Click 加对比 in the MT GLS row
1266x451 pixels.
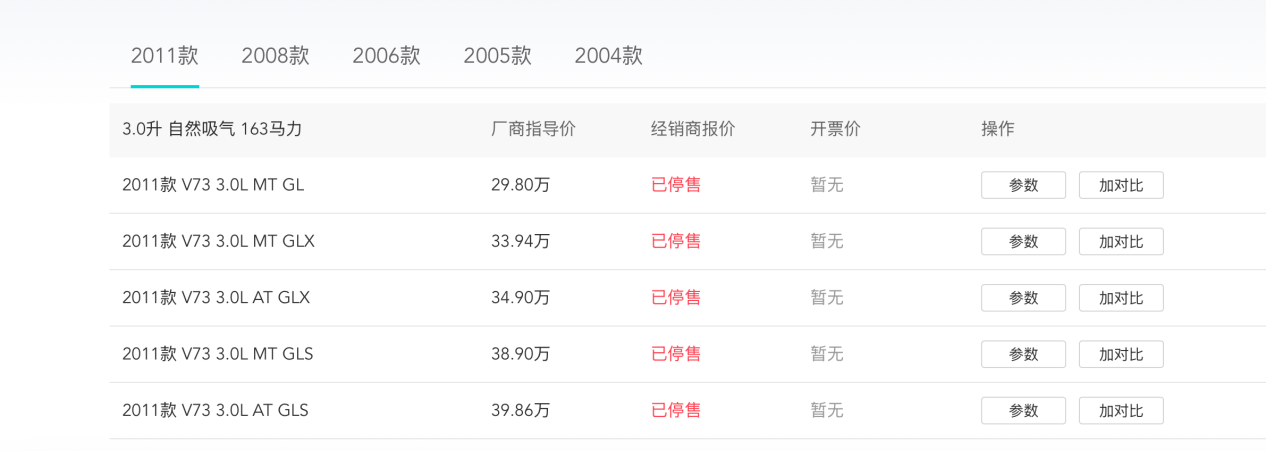(x=1121, y=354)
